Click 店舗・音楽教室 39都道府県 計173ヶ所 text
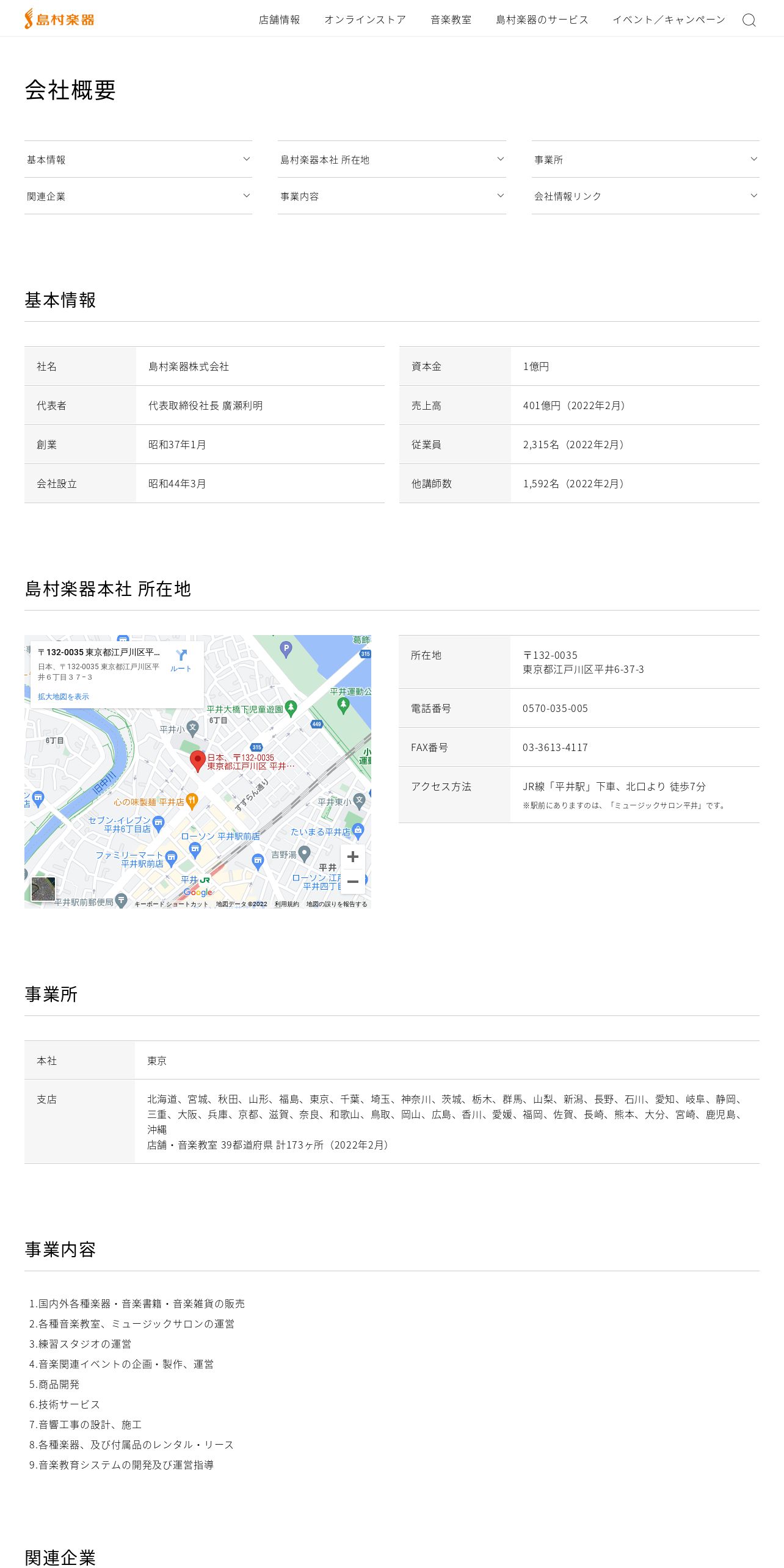784x1568 pixels. [x=268, y=1145]
